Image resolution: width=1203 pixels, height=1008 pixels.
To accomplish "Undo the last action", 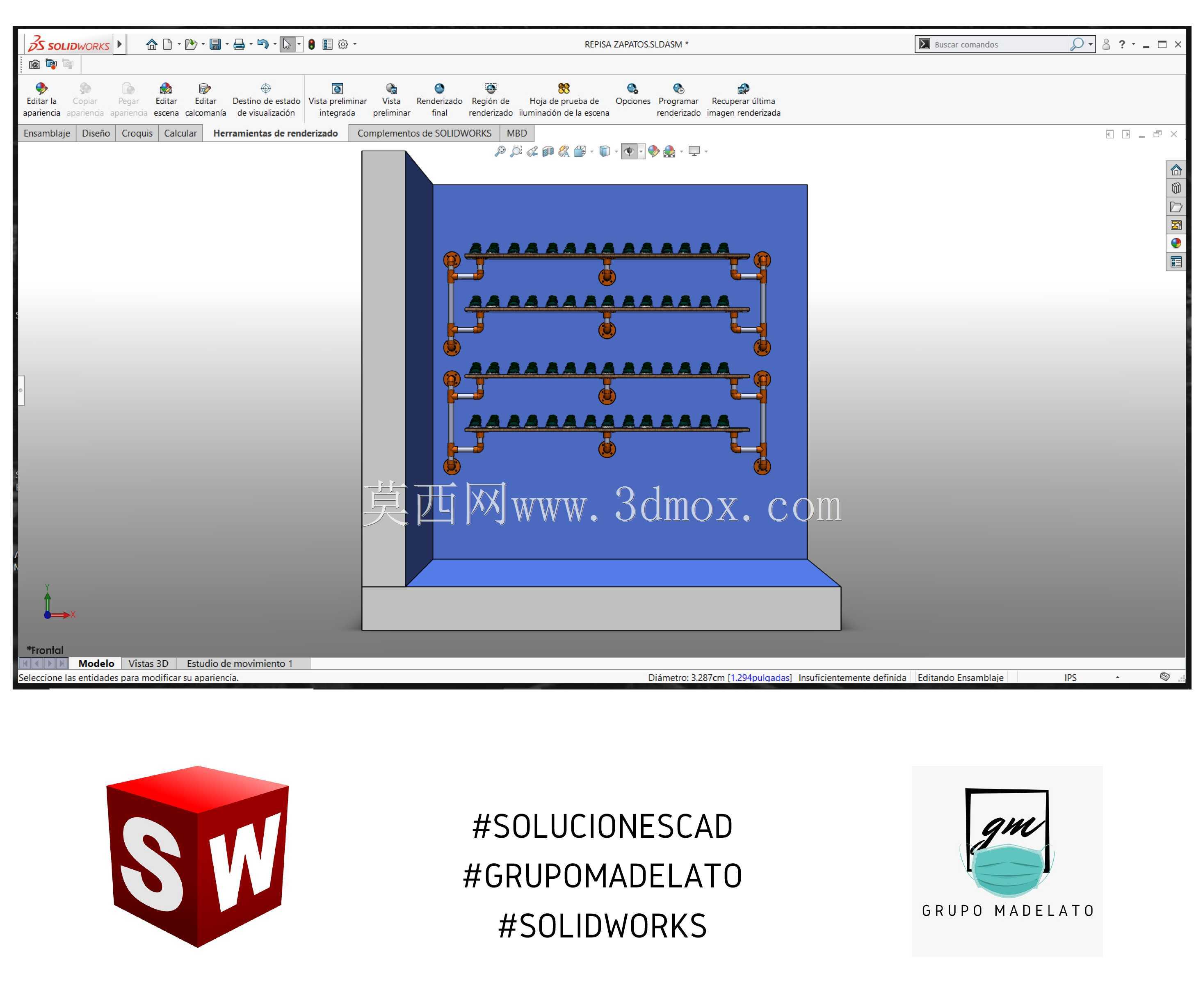I will (x=263, y=44).
